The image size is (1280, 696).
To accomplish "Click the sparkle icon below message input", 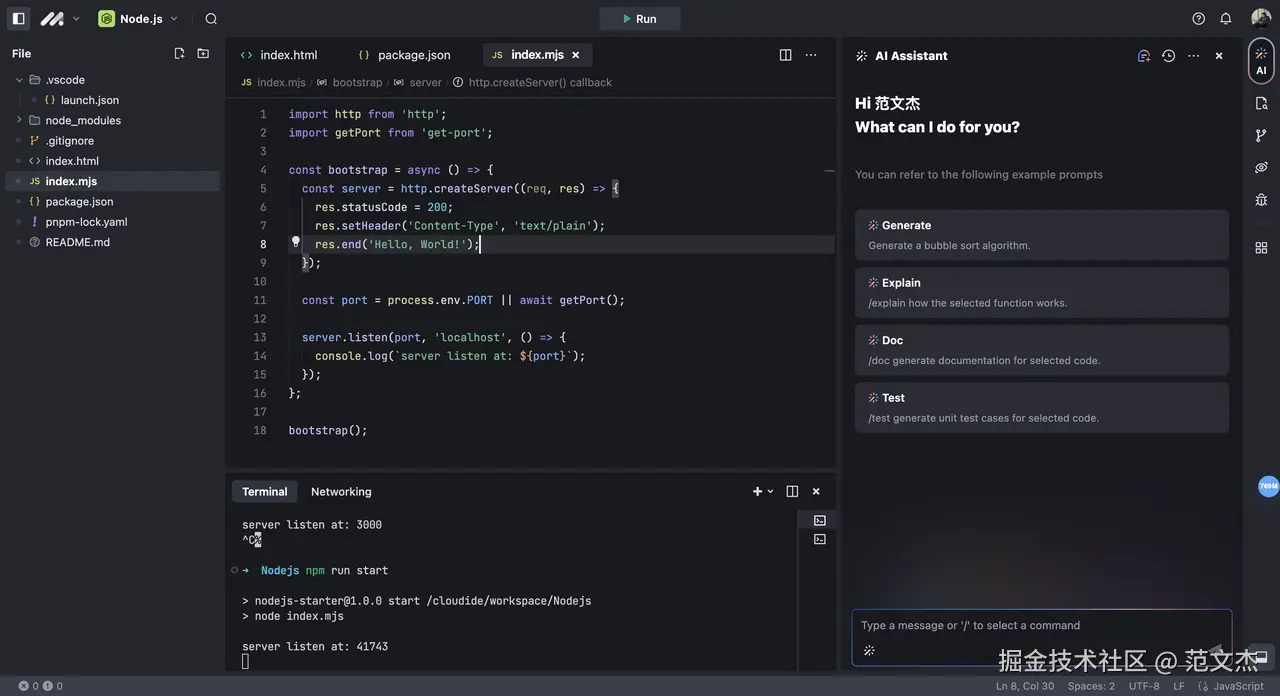I will [869, 650].
